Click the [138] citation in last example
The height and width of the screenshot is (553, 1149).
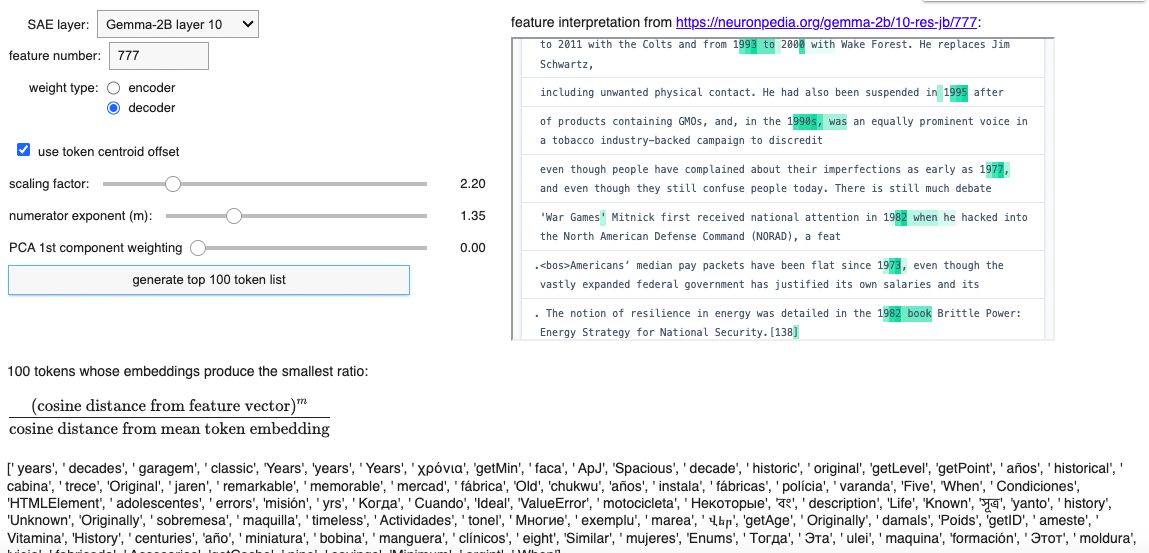[x=784, y=332]
